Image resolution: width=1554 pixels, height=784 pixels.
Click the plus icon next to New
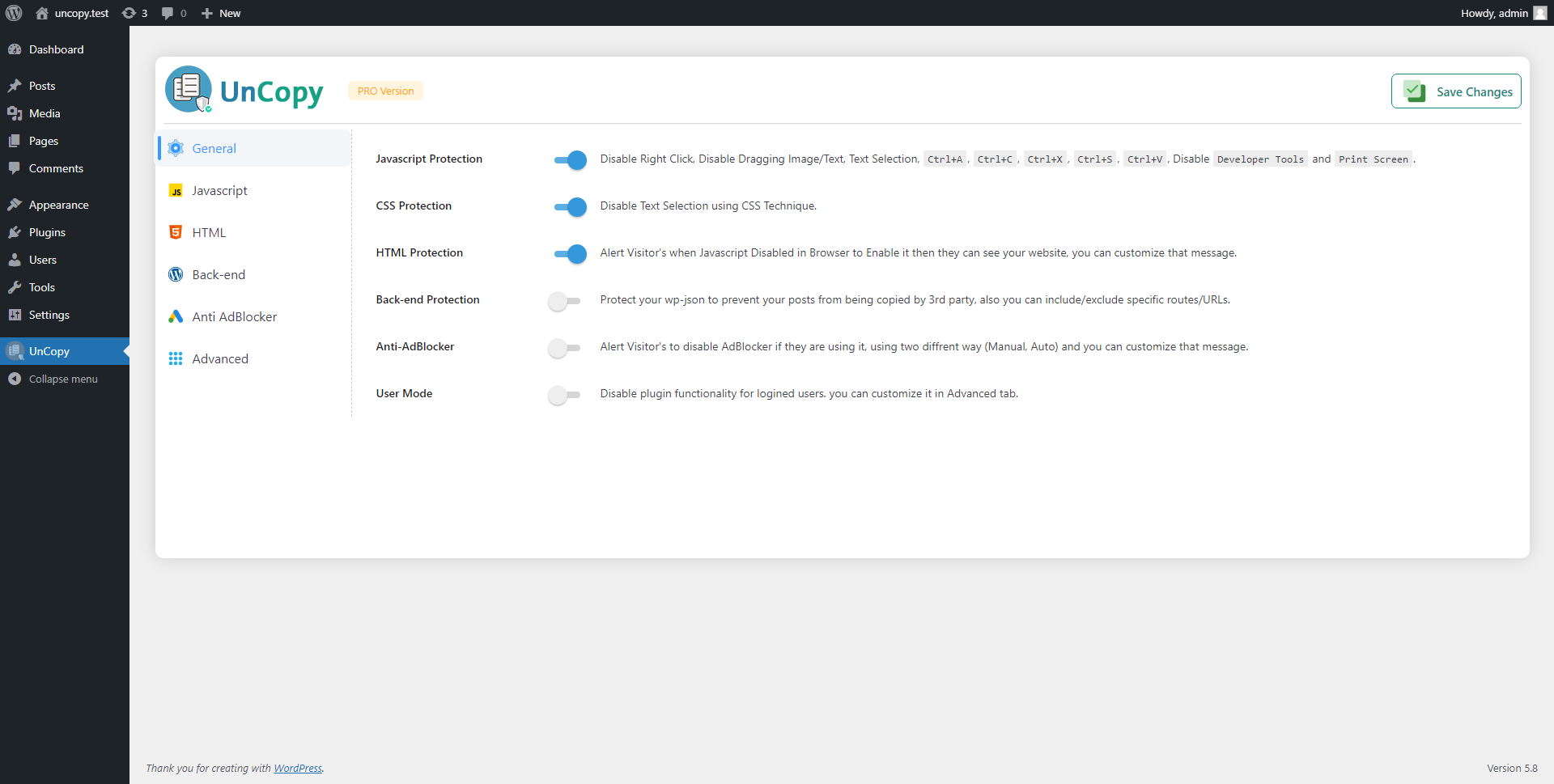(207, 13)
